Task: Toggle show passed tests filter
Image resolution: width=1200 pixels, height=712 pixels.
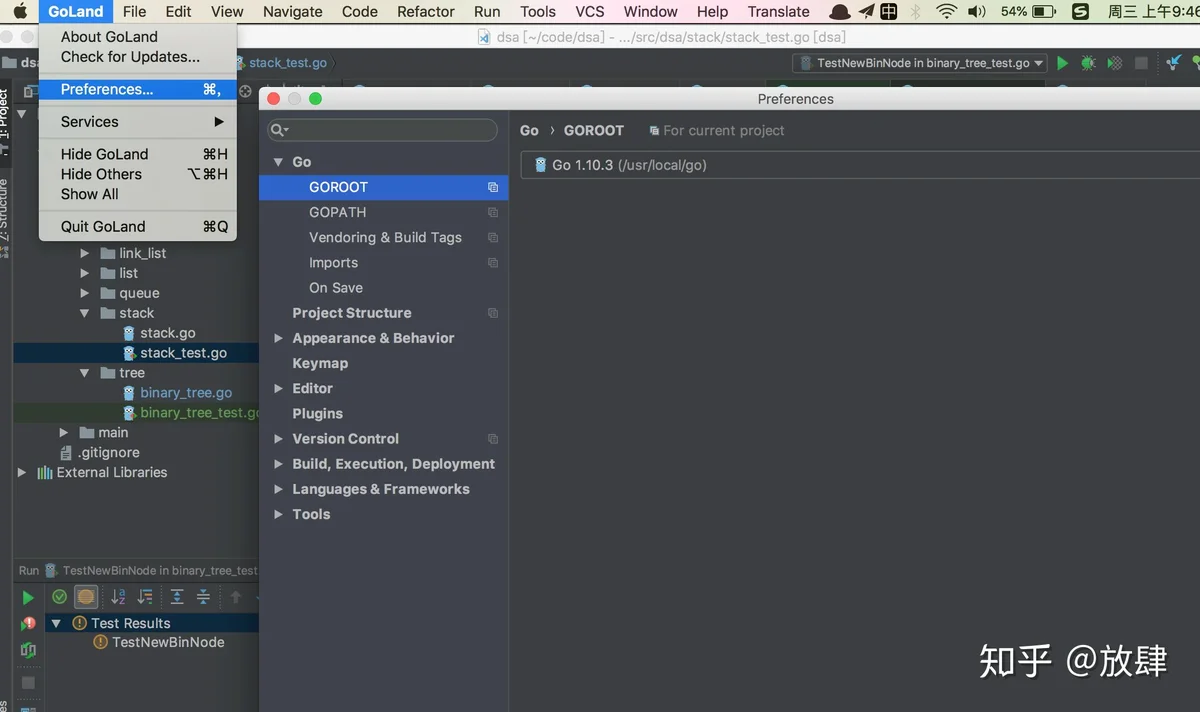Action: point(60,597)
